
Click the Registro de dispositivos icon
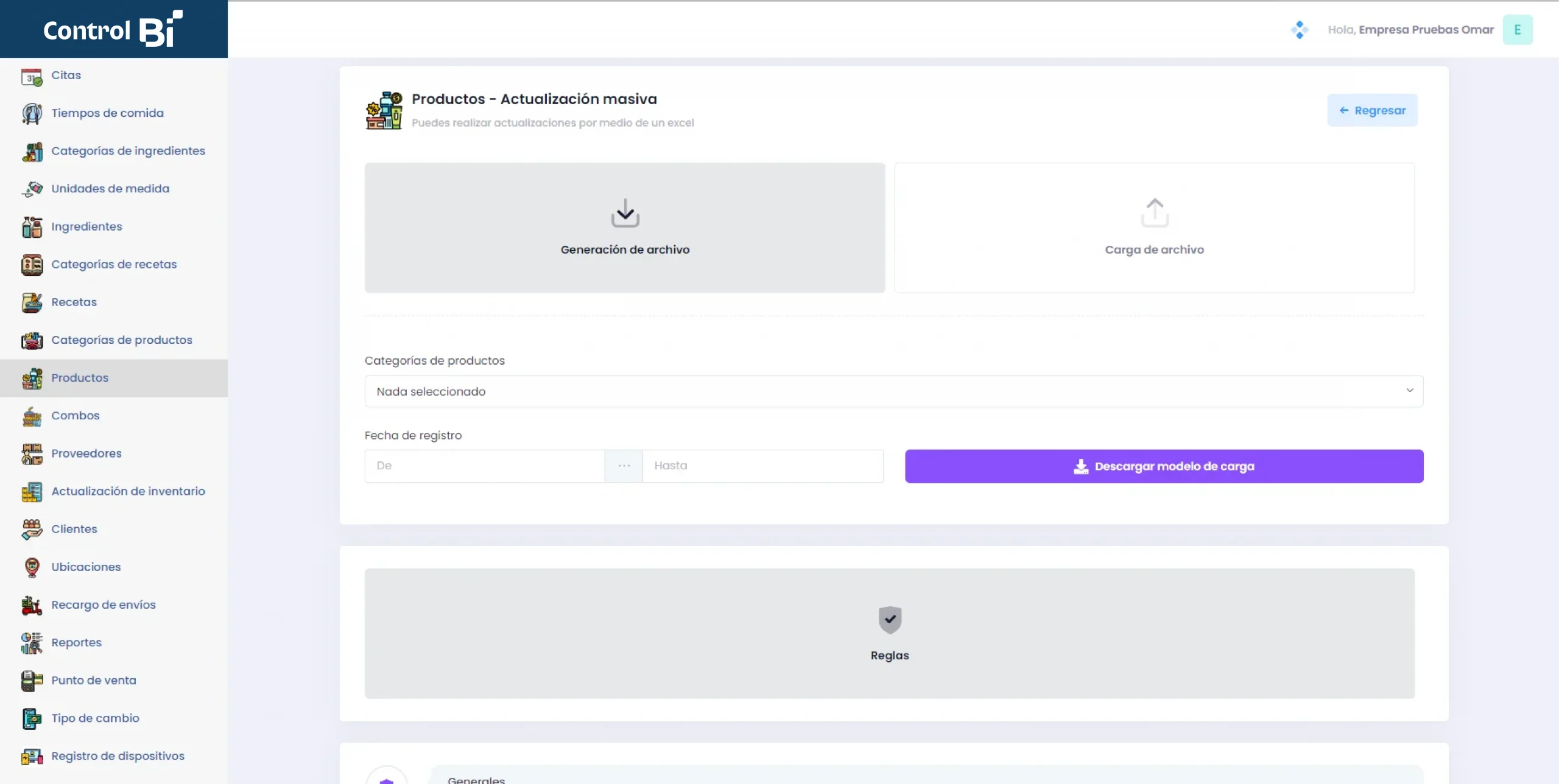coord(32,757)
